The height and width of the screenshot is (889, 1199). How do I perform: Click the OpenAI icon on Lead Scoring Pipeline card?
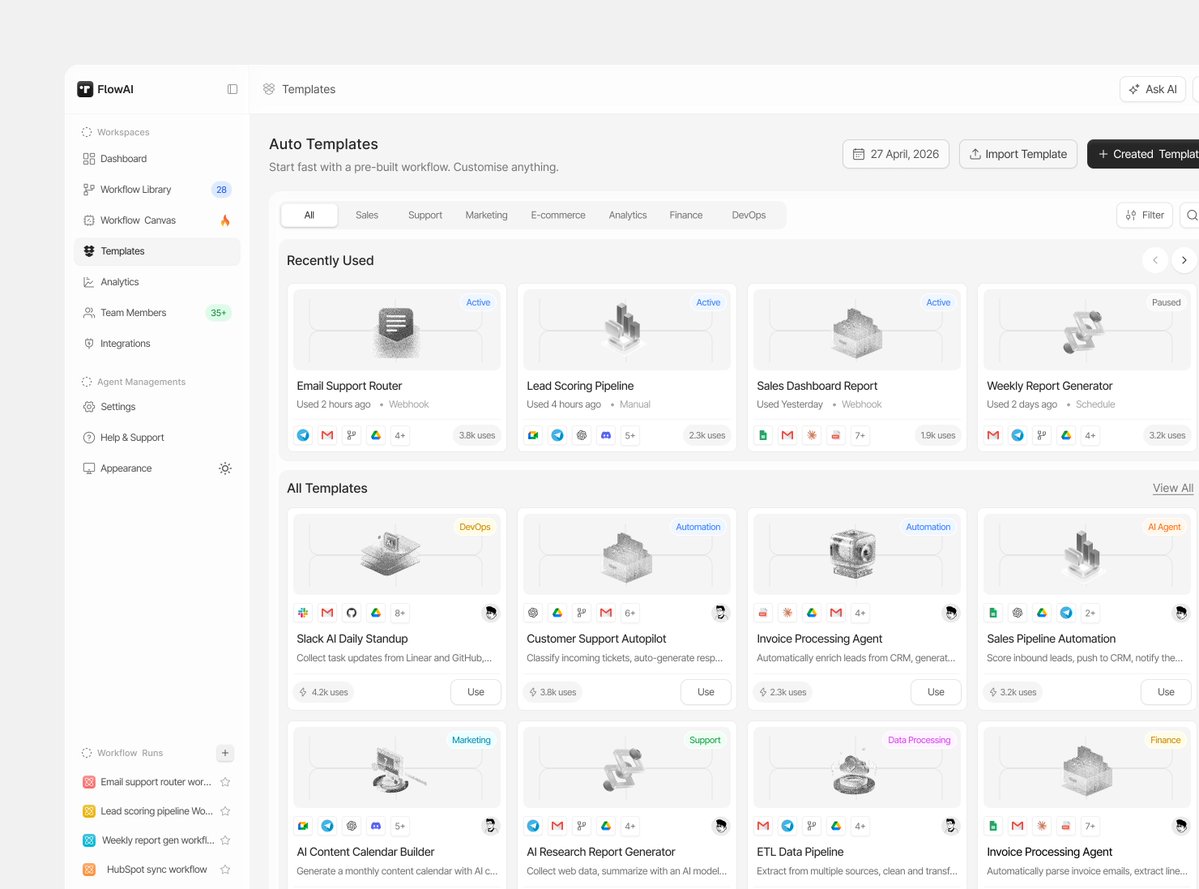[582, 435]
